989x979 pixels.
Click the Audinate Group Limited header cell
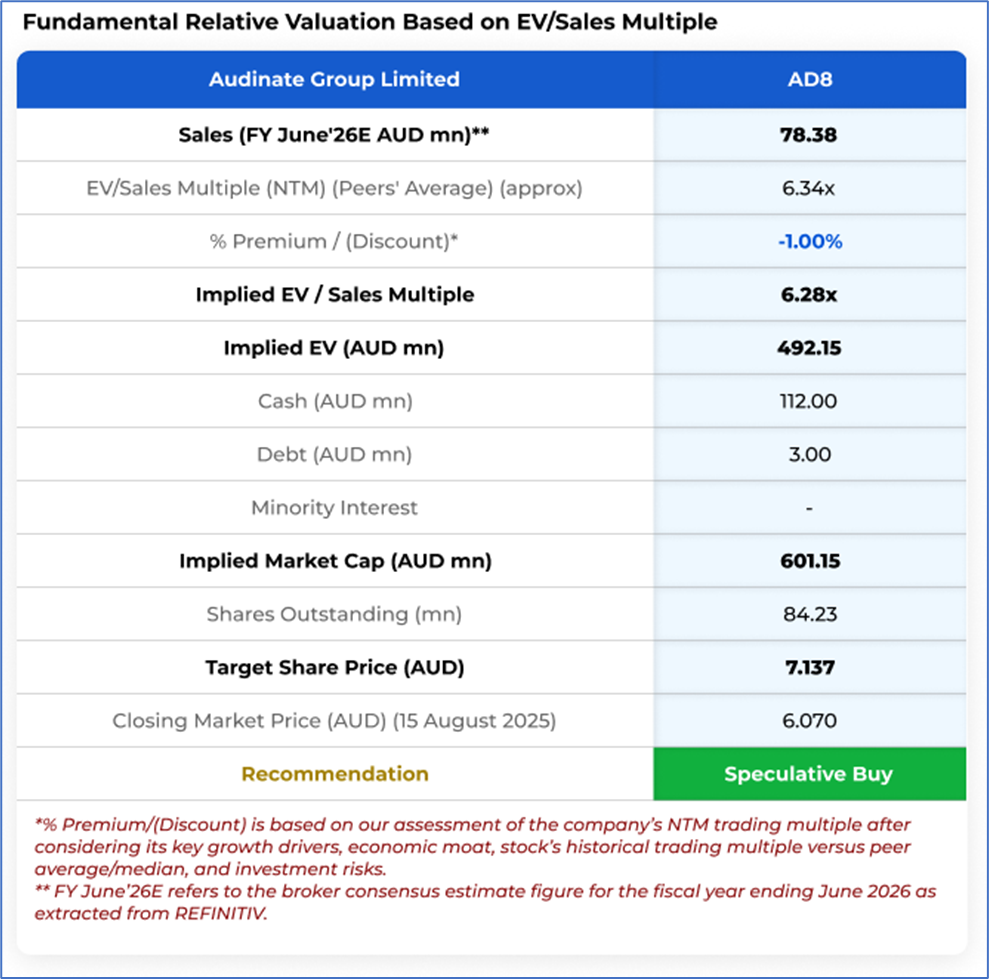click(x=334, y=80)
